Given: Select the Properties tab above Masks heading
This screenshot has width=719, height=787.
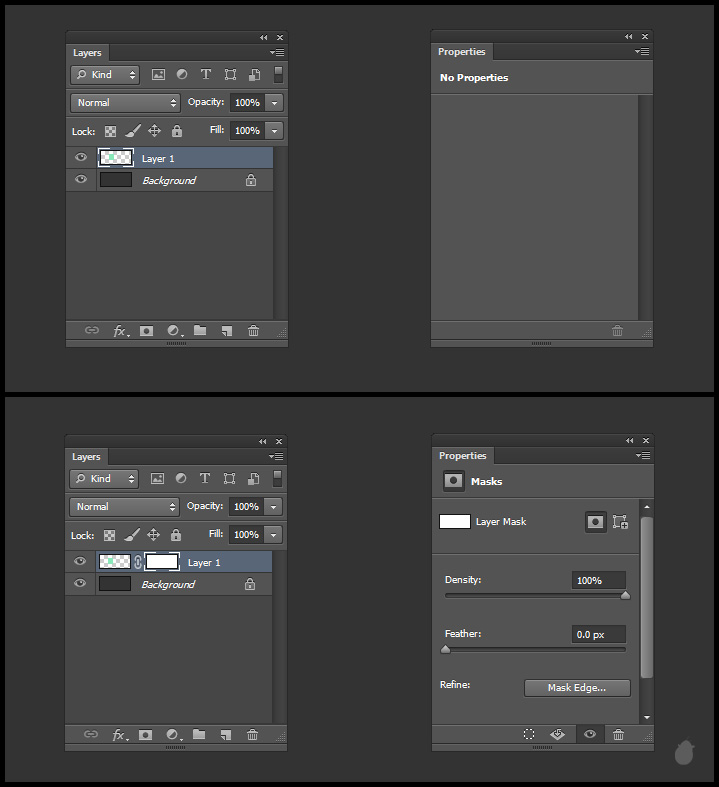Looking at the screenshot, I should click(x=462, y=456).
